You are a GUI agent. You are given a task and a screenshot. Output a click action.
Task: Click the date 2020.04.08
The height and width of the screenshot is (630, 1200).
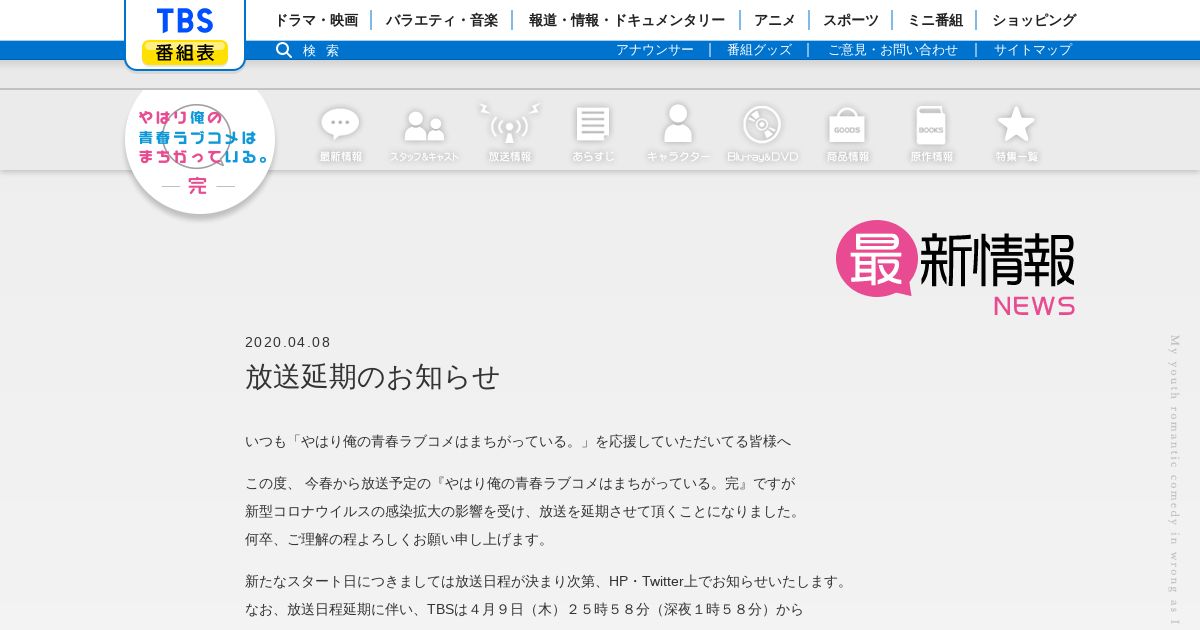288,342
